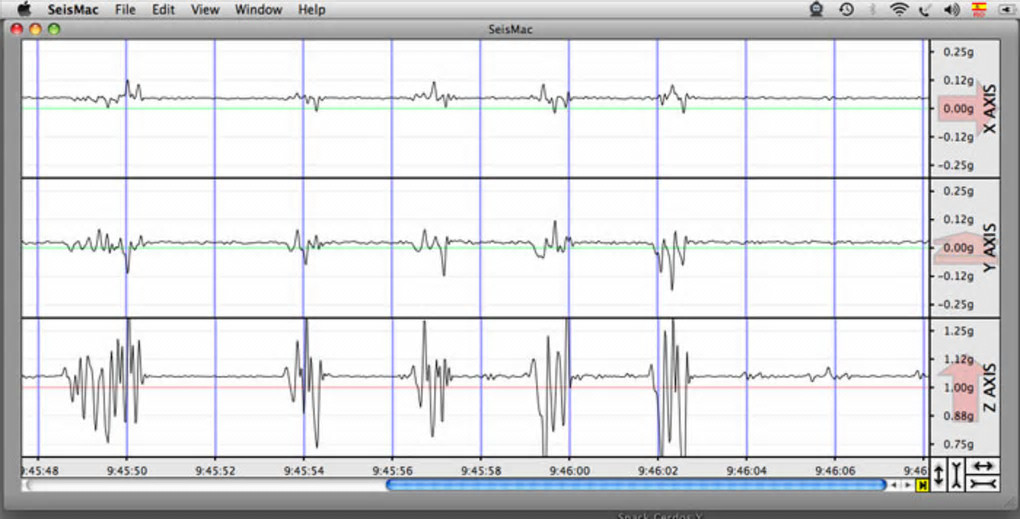Click the robot-shaped menu bar icon
The height and width of the screenshot is (519, 1020).
pos(817,9)
